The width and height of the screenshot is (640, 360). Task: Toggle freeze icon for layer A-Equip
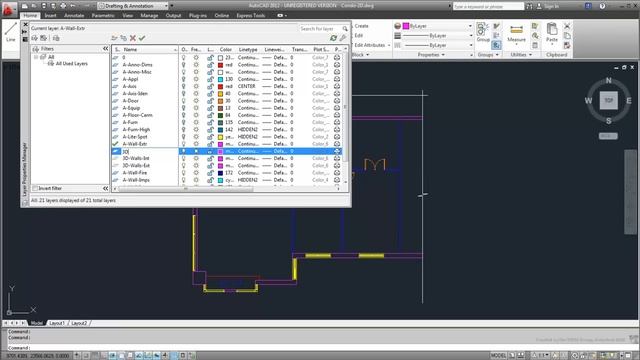[196, 108]
